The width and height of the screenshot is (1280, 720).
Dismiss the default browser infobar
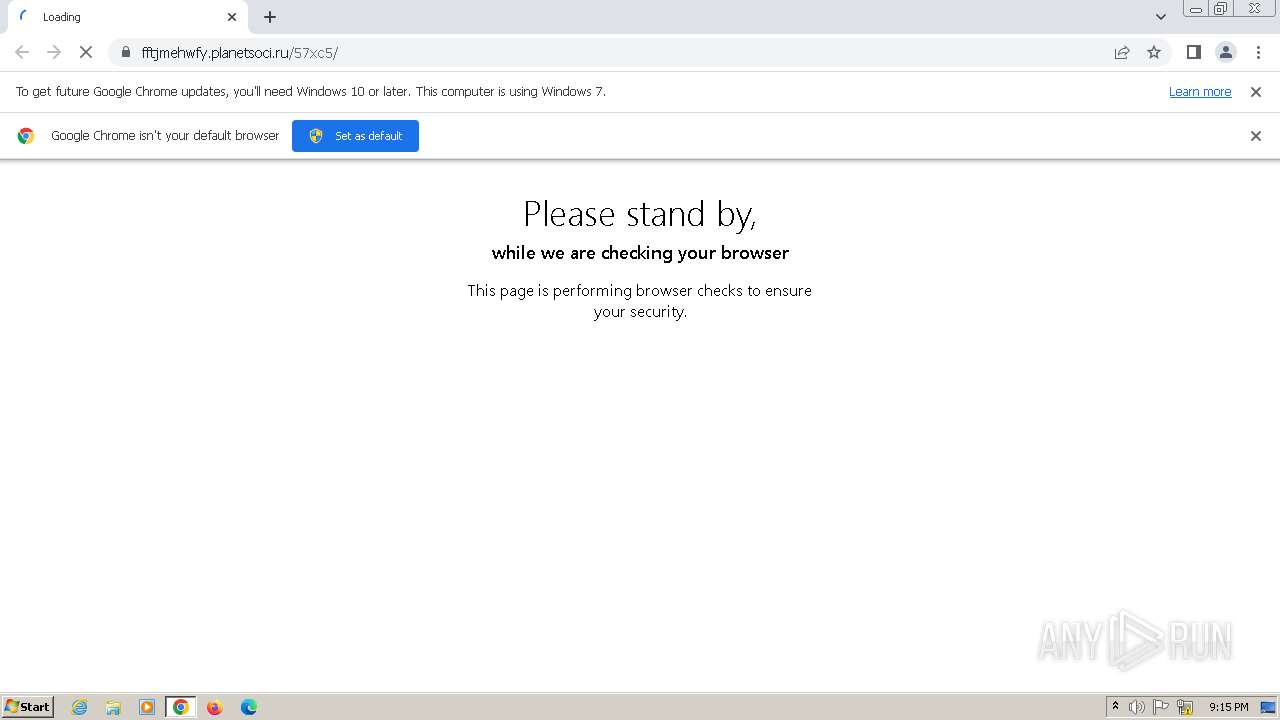pos(1256,136)
